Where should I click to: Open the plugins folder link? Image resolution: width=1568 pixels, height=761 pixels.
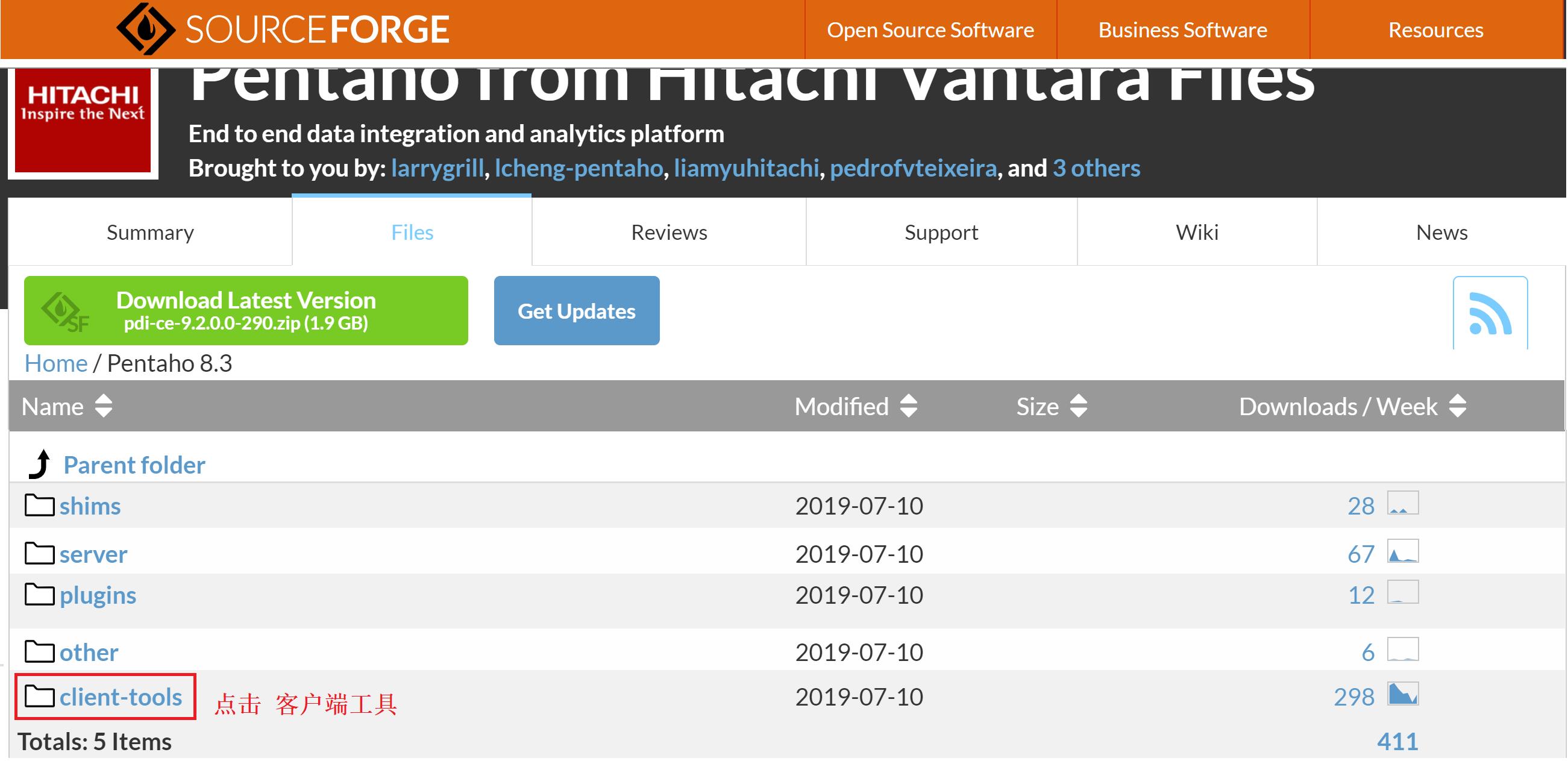coord(98,595)
